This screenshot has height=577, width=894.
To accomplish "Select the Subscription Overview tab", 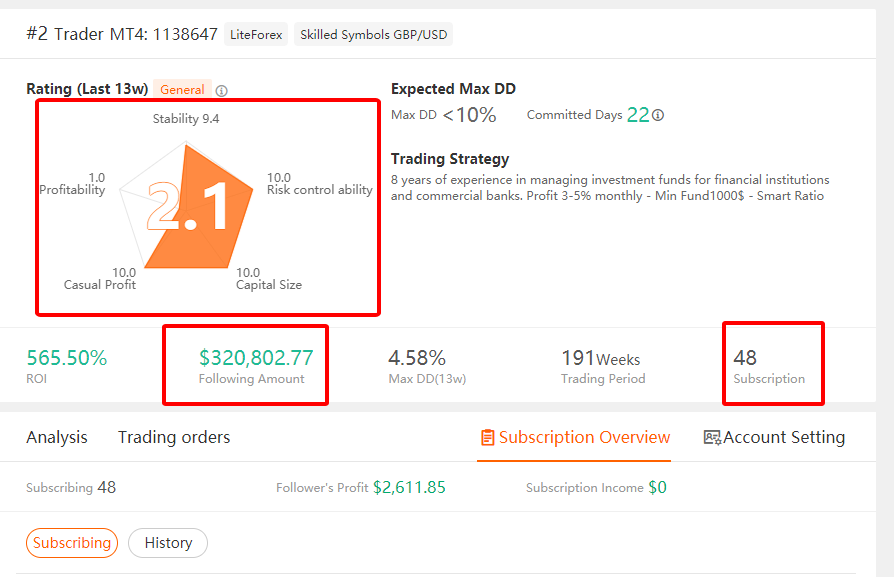I will coord(574,437).
